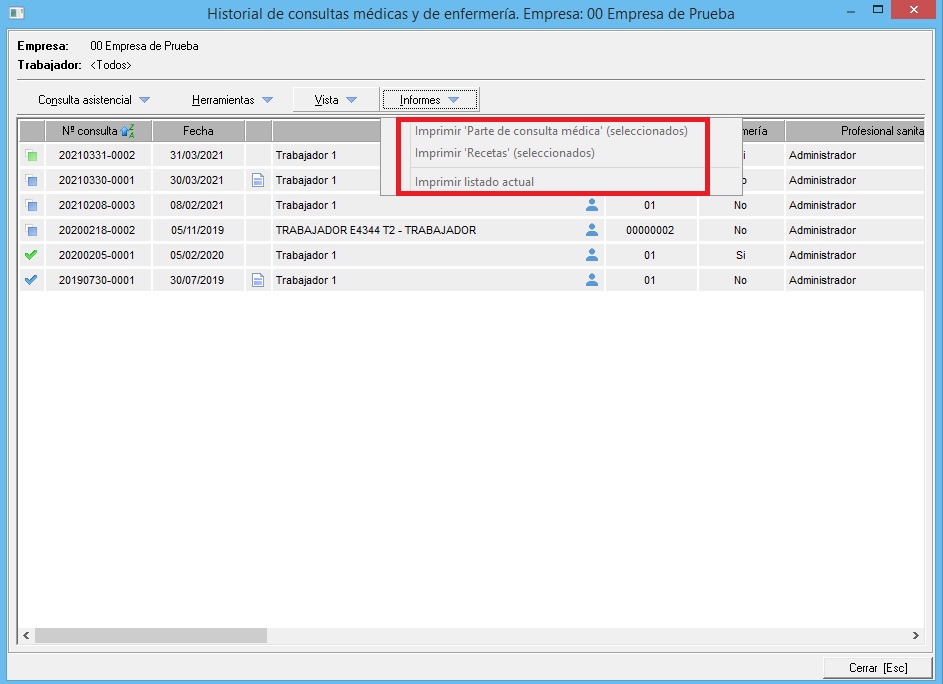
Task: Open the document icon in row 20190730-0001
Action: pos(258,280)
